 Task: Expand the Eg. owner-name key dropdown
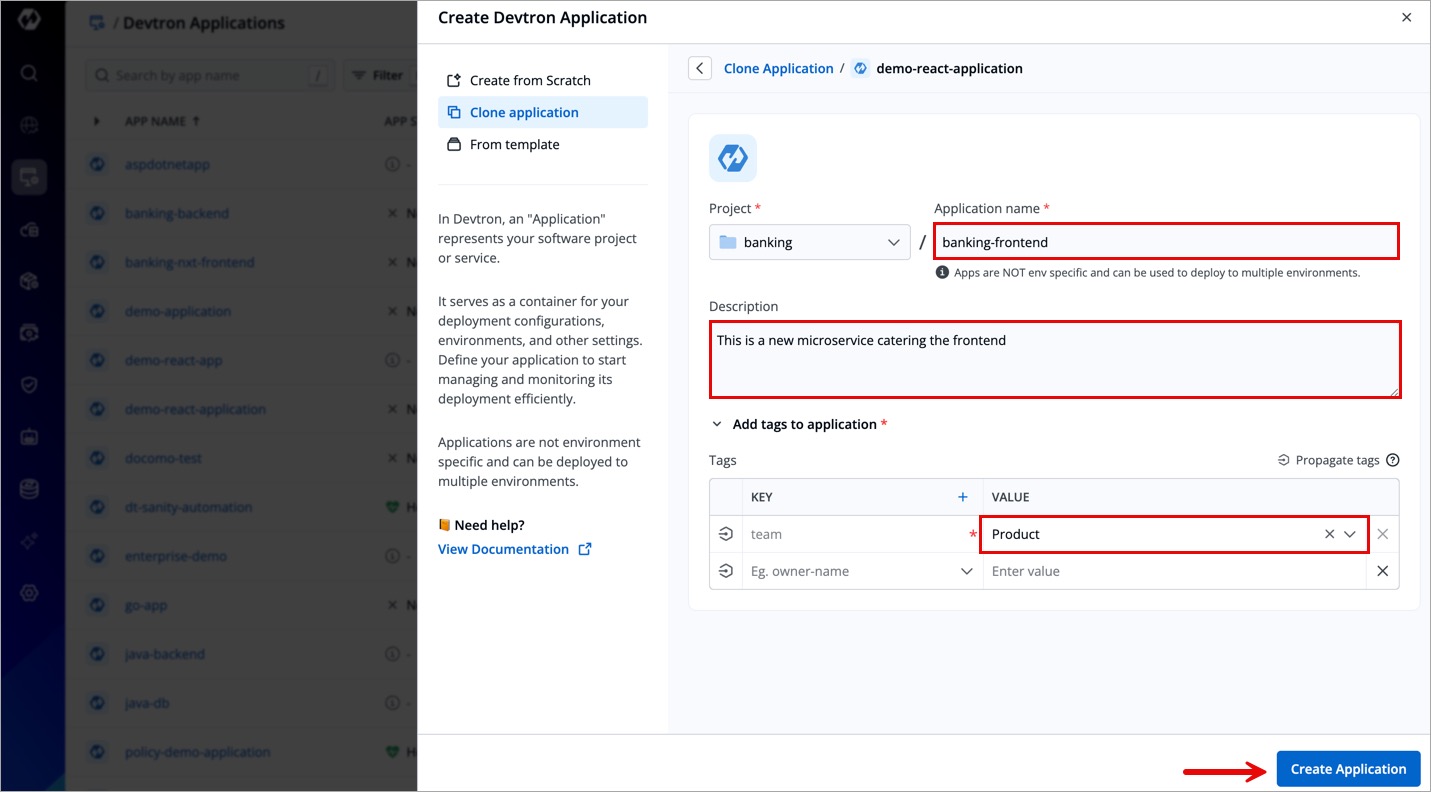966,571
